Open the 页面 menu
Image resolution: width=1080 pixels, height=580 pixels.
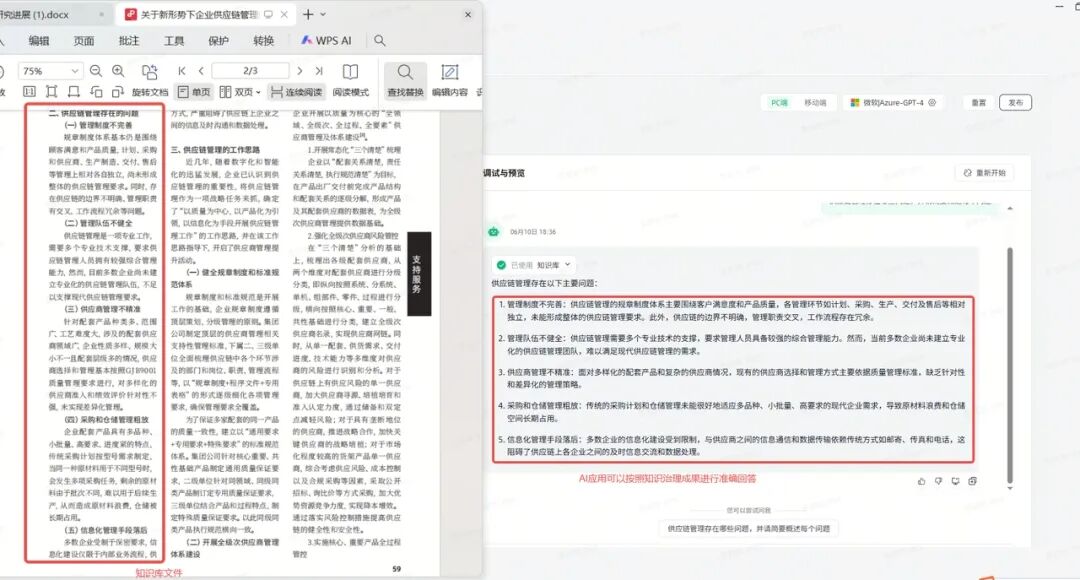click(84, 41)
